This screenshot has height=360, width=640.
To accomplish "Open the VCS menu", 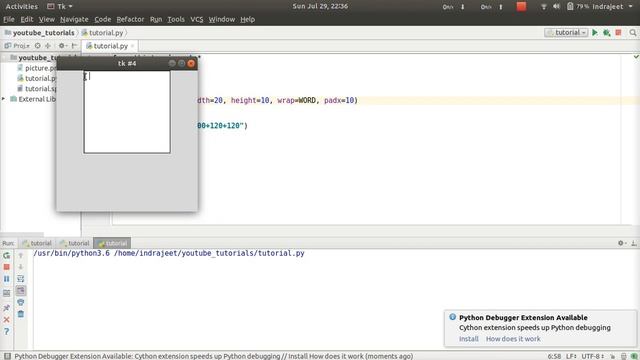I will click(196, 19).
